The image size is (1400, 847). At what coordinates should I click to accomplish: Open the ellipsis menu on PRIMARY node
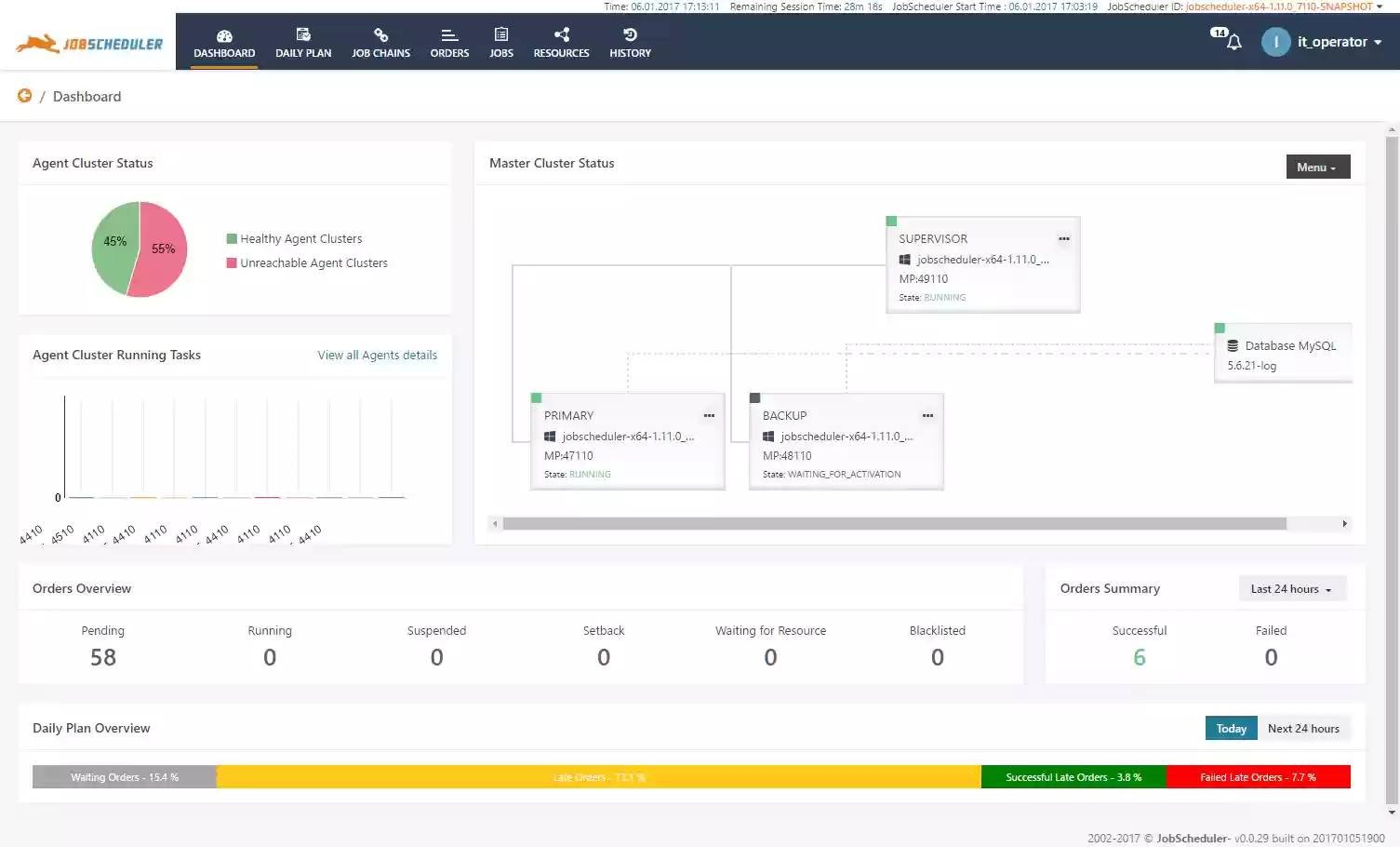pyautogui.click(x=708, y=415)
